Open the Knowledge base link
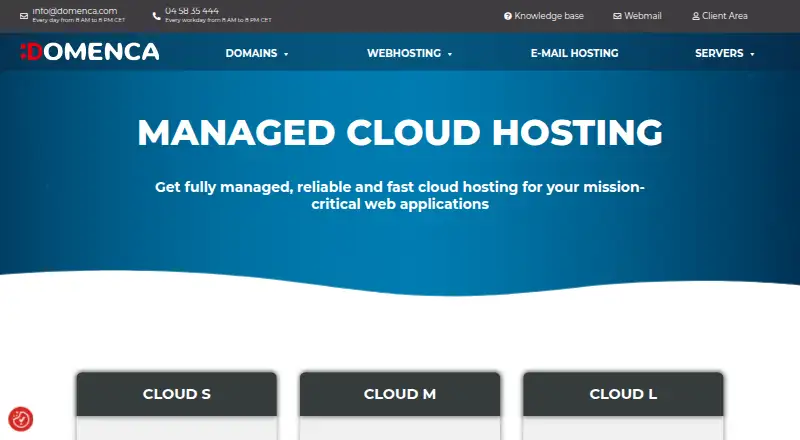The width and height of the screenshot is (800, 440). (544, 16)
